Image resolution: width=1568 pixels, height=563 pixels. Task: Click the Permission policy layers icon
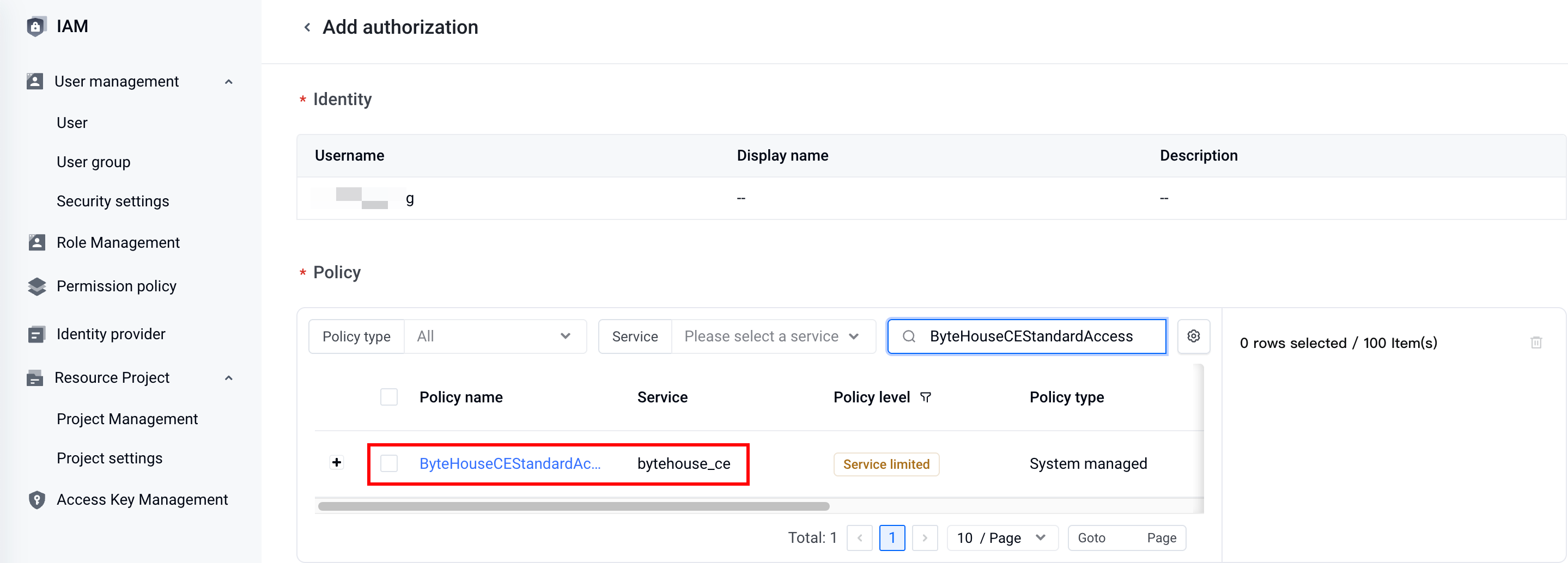tap(37, 286)
